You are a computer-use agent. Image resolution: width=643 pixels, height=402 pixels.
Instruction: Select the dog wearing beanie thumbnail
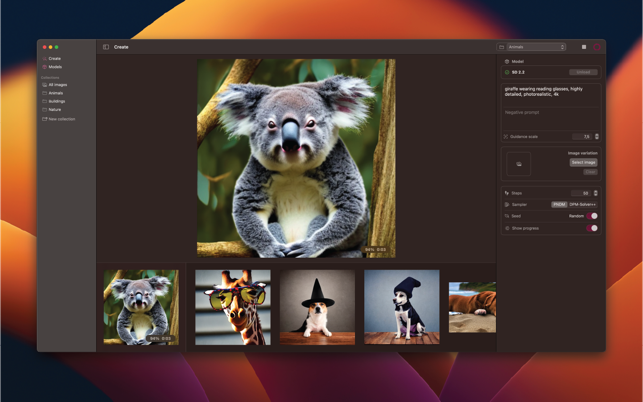402,307
